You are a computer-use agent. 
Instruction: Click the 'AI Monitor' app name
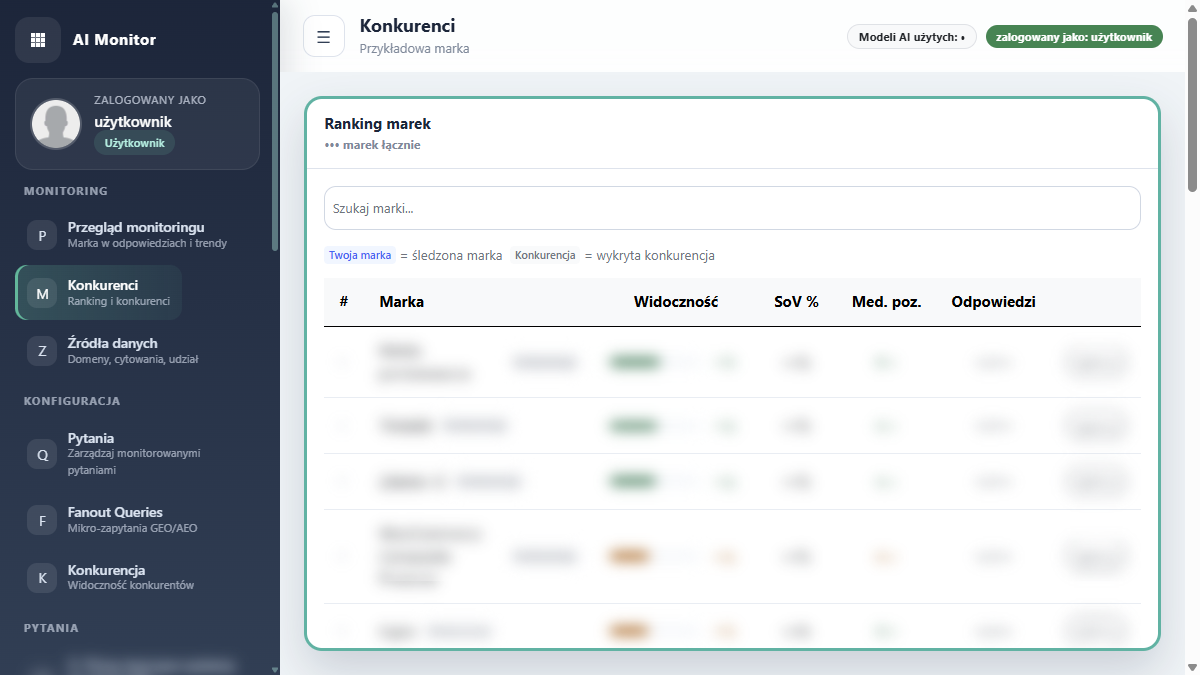coord(114,40)
